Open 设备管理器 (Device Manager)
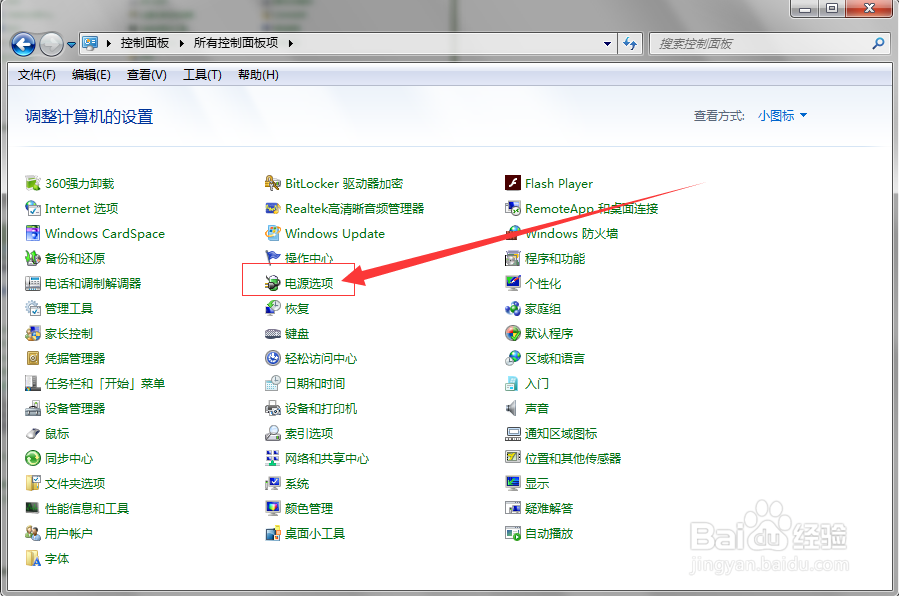 click(x=73, y=408)
